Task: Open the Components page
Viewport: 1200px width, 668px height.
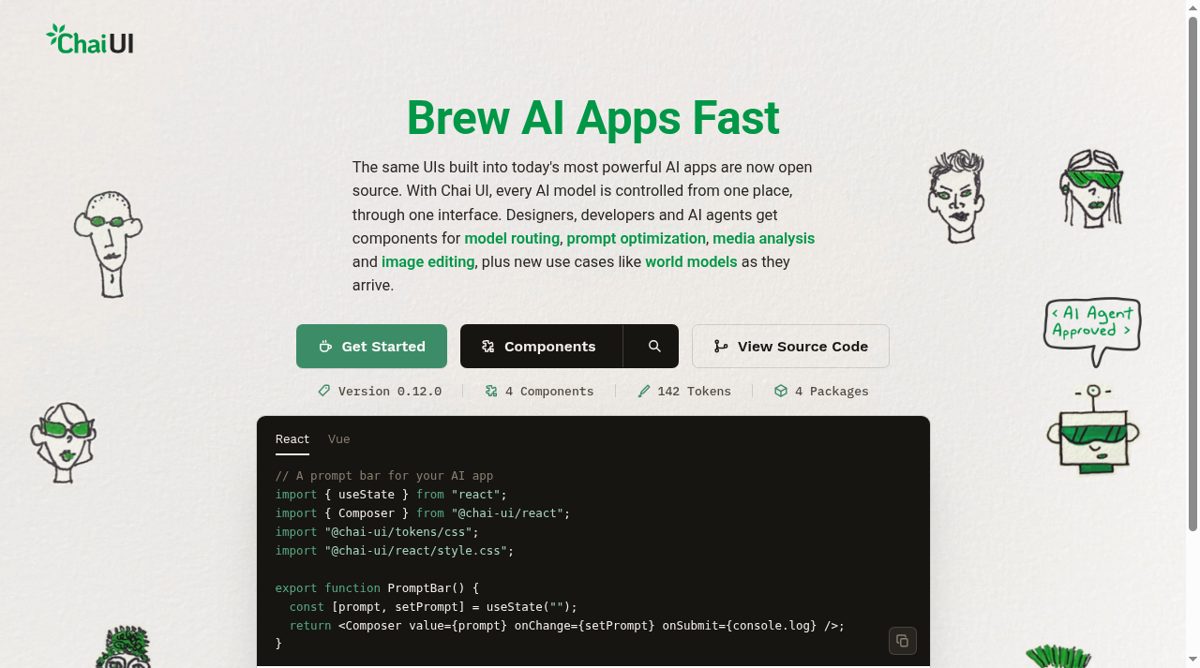Action: (541, 346)
